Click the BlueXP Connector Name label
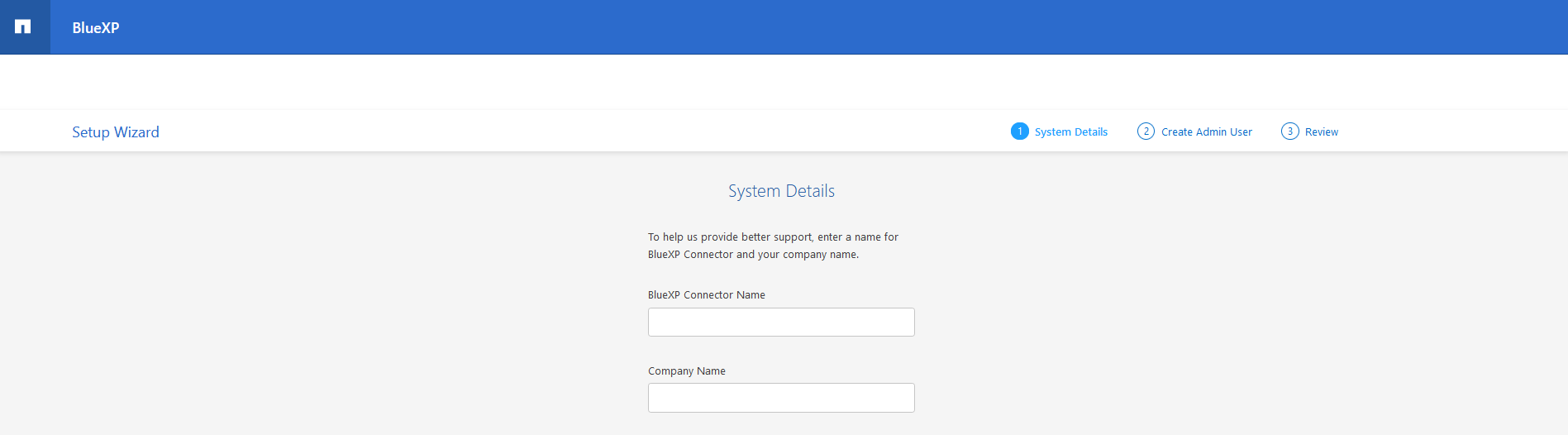This screenshot has width=1568, height=435. 707,295
